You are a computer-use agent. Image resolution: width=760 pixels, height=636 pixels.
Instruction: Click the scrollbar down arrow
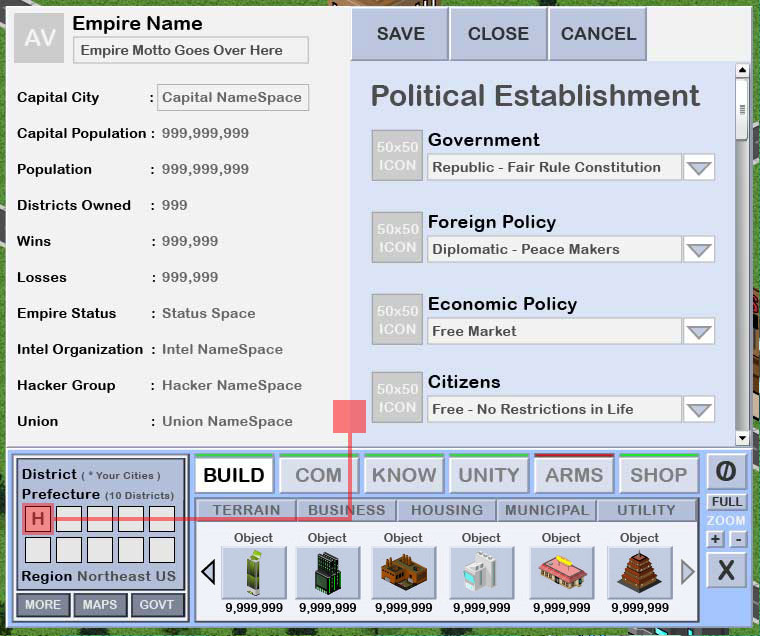(x=742, y=438)
